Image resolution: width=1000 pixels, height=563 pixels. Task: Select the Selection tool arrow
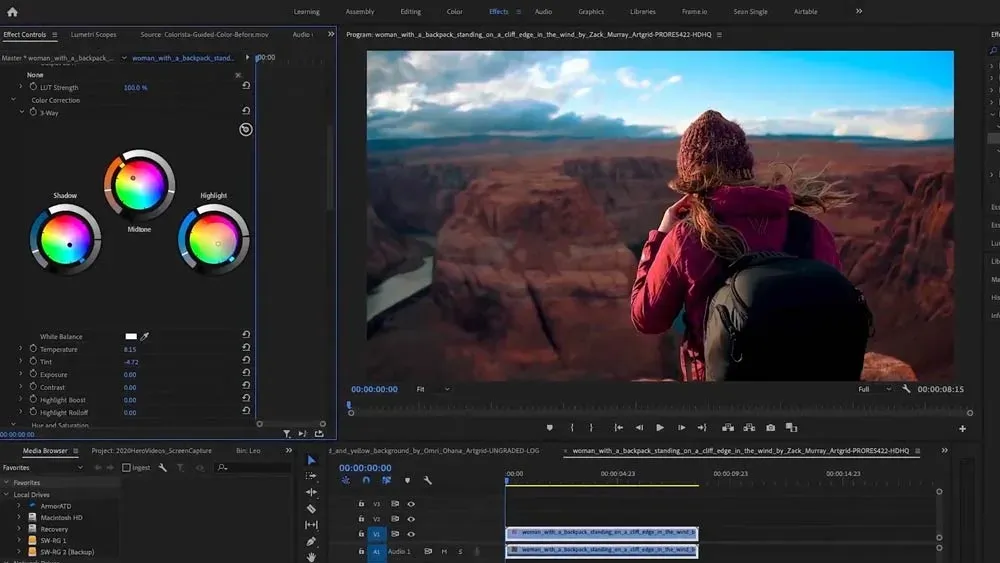click(x=311, y=460)
